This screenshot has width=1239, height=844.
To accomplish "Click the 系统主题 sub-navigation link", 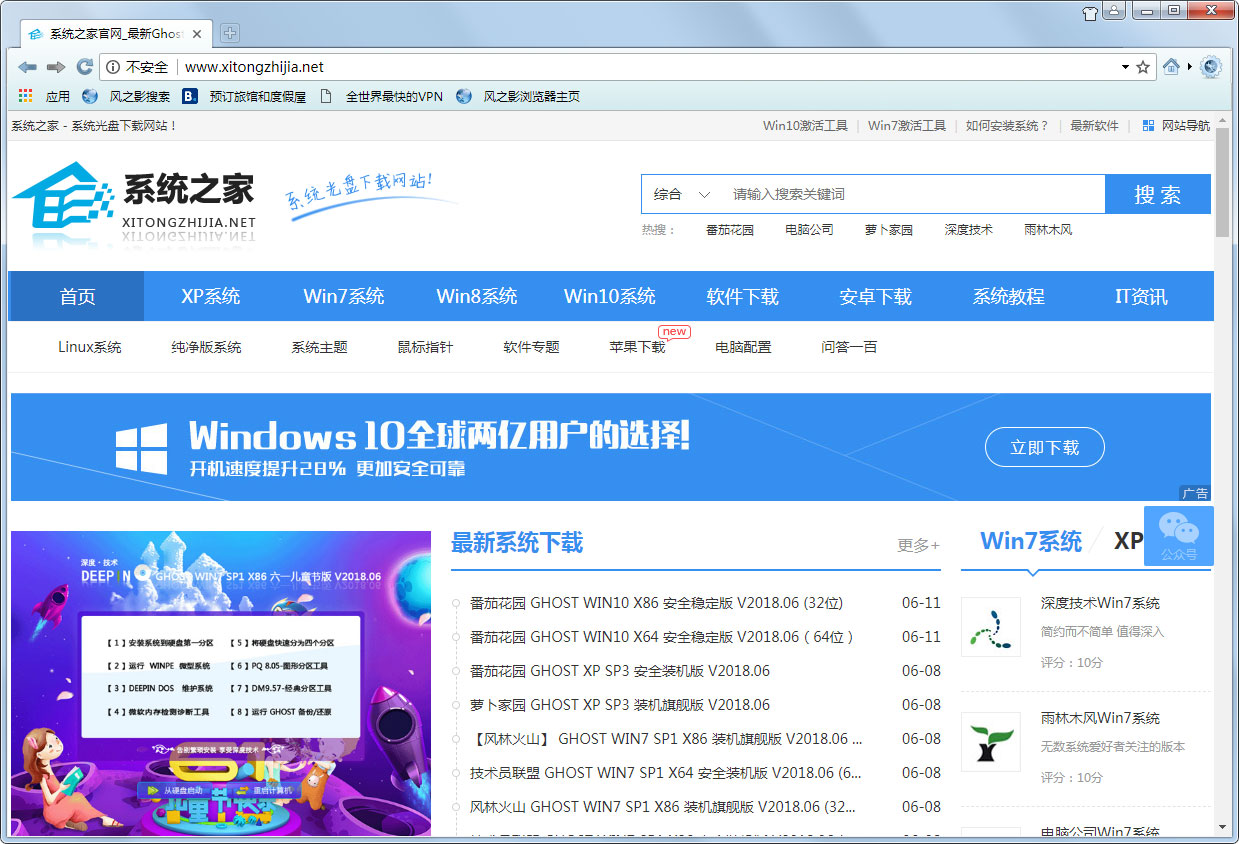I will [320, 347].
